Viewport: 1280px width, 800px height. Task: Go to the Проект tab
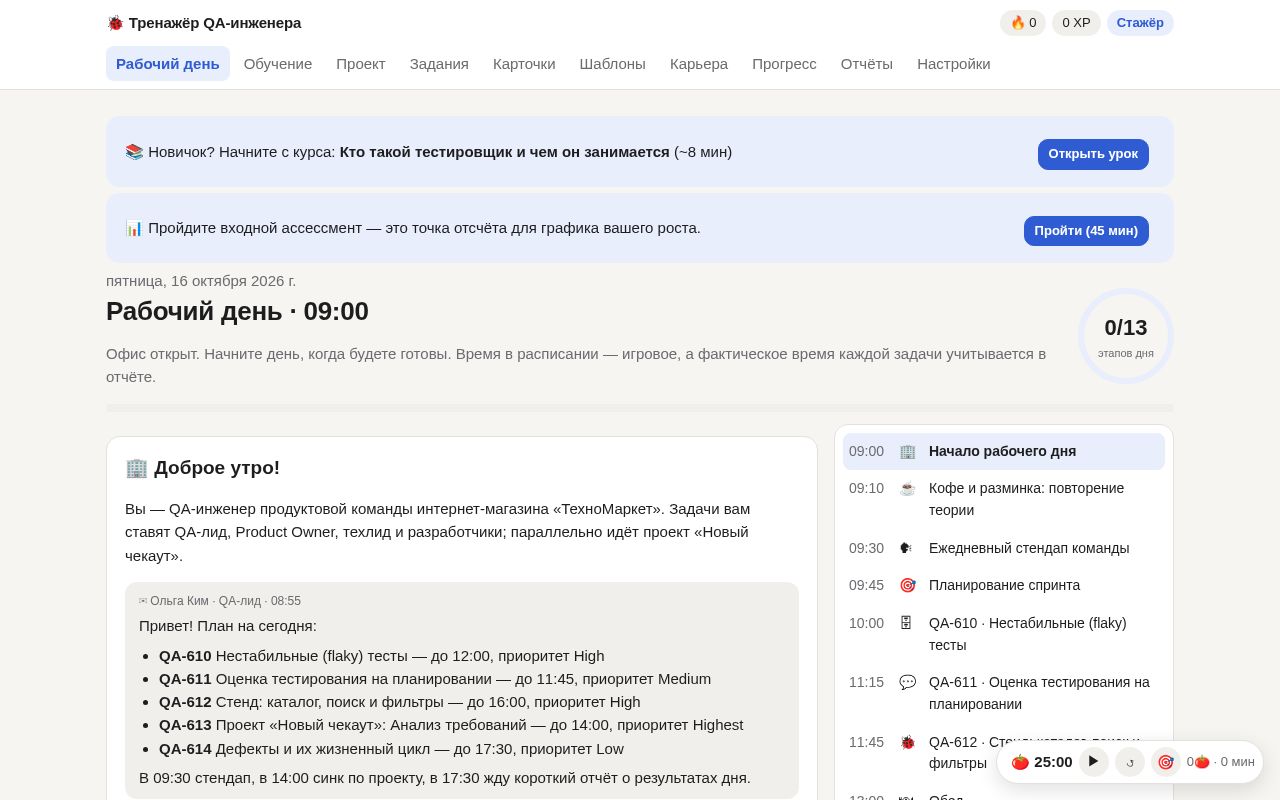[361, 64]
